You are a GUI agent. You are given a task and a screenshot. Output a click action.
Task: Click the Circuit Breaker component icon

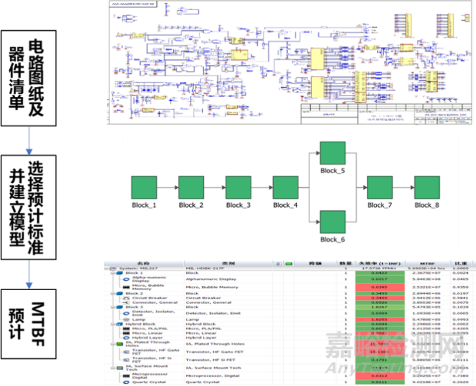[126, 298]
